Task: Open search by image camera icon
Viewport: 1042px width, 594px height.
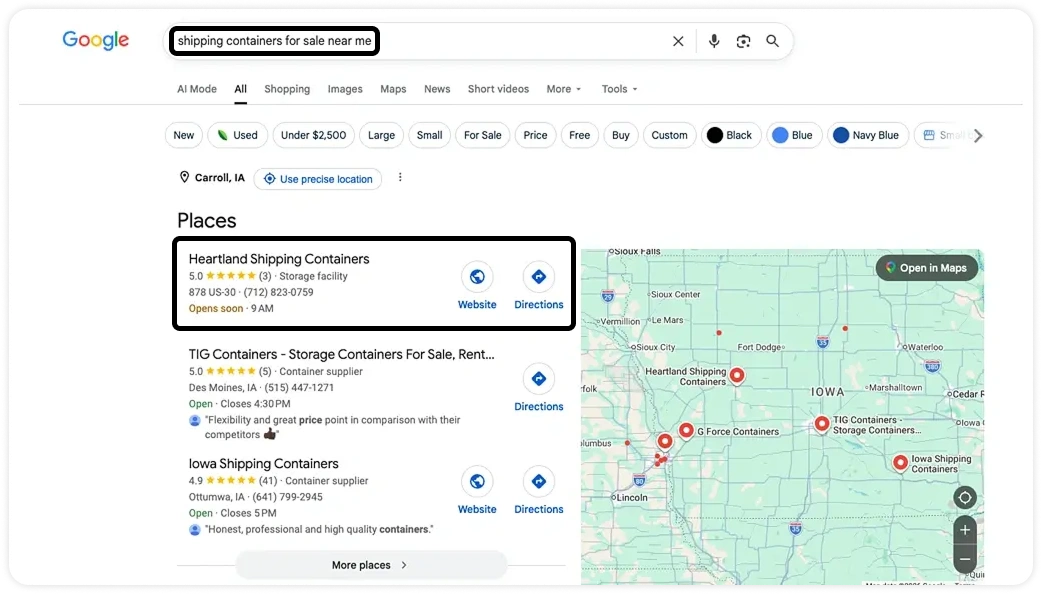Action: click(x=743, y=41)
